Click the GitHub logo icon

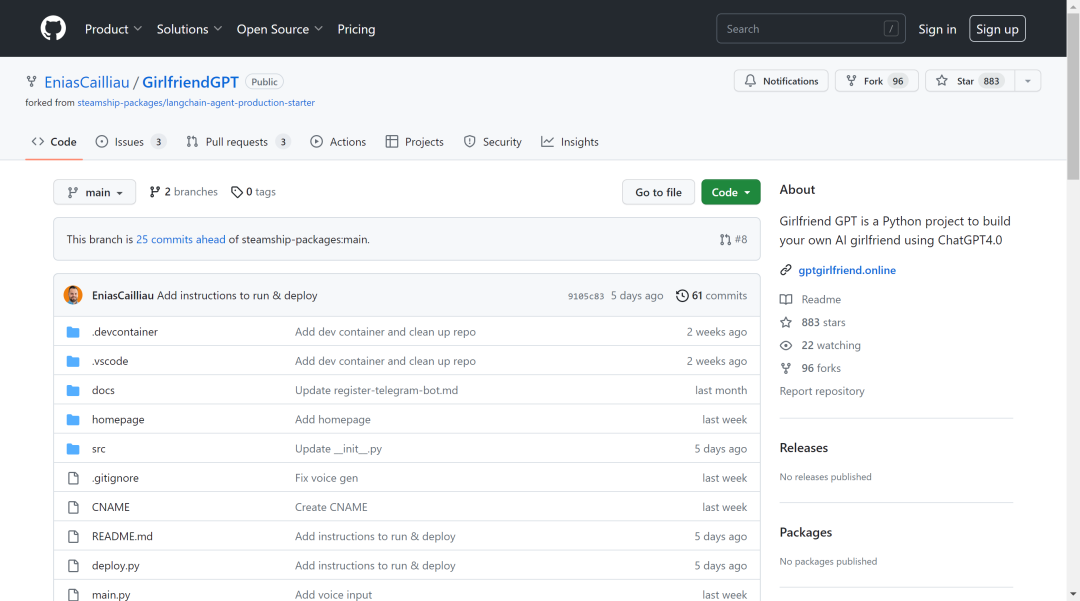pos(53,29)
